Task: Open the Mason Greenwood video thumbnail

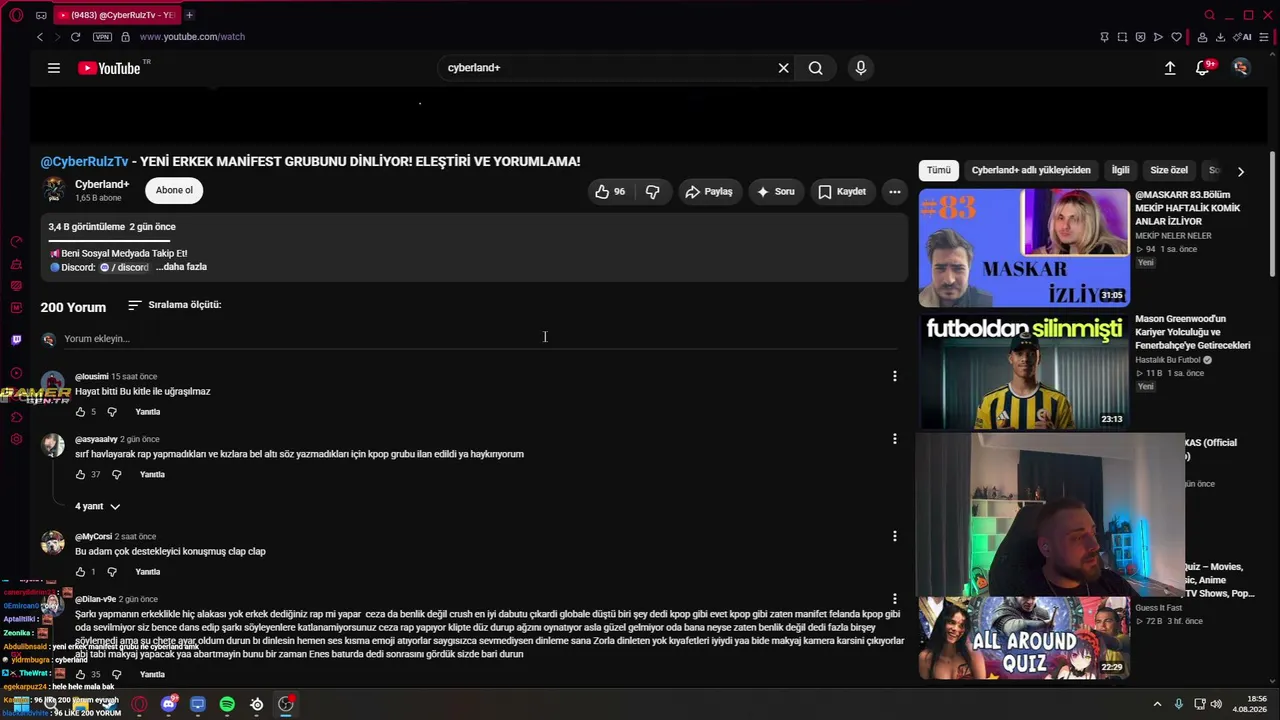Action: tap(1024, 372)
